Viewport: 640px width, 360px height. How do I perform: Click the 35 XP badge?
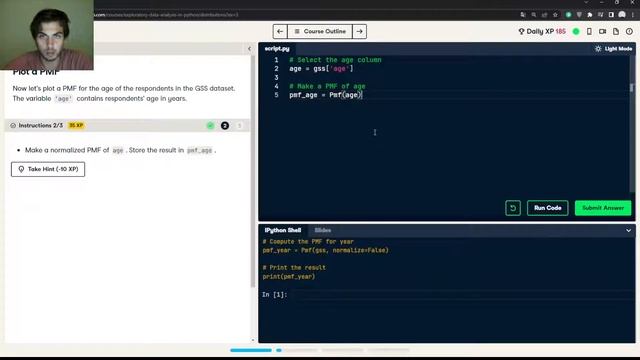(76, 126)
